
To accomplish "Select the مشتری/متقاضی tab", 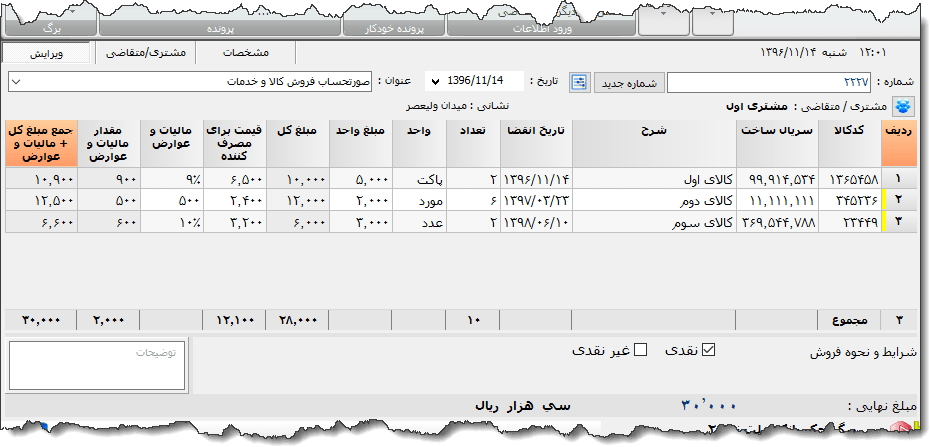I will (x=145, y=52).
